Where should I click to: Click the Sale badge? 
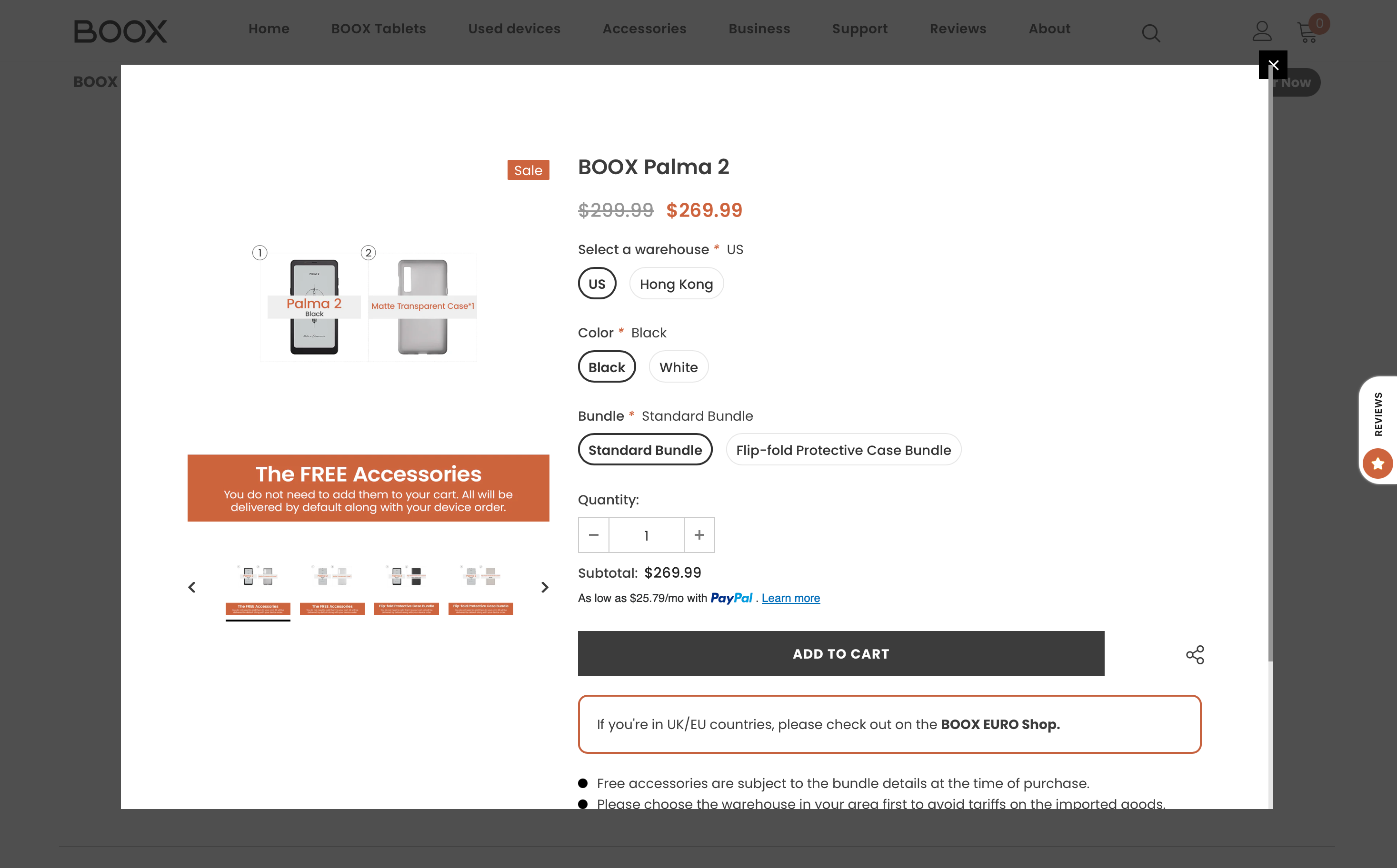tap(528, 170)
